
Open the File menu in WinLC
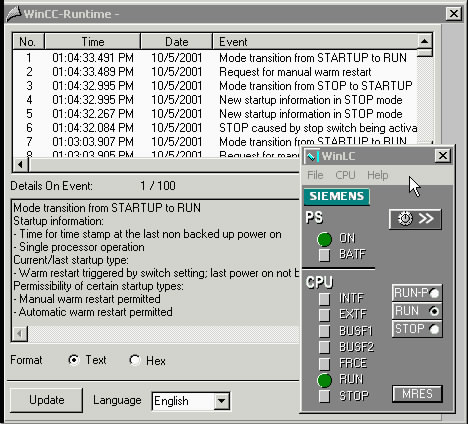[315, 175]
